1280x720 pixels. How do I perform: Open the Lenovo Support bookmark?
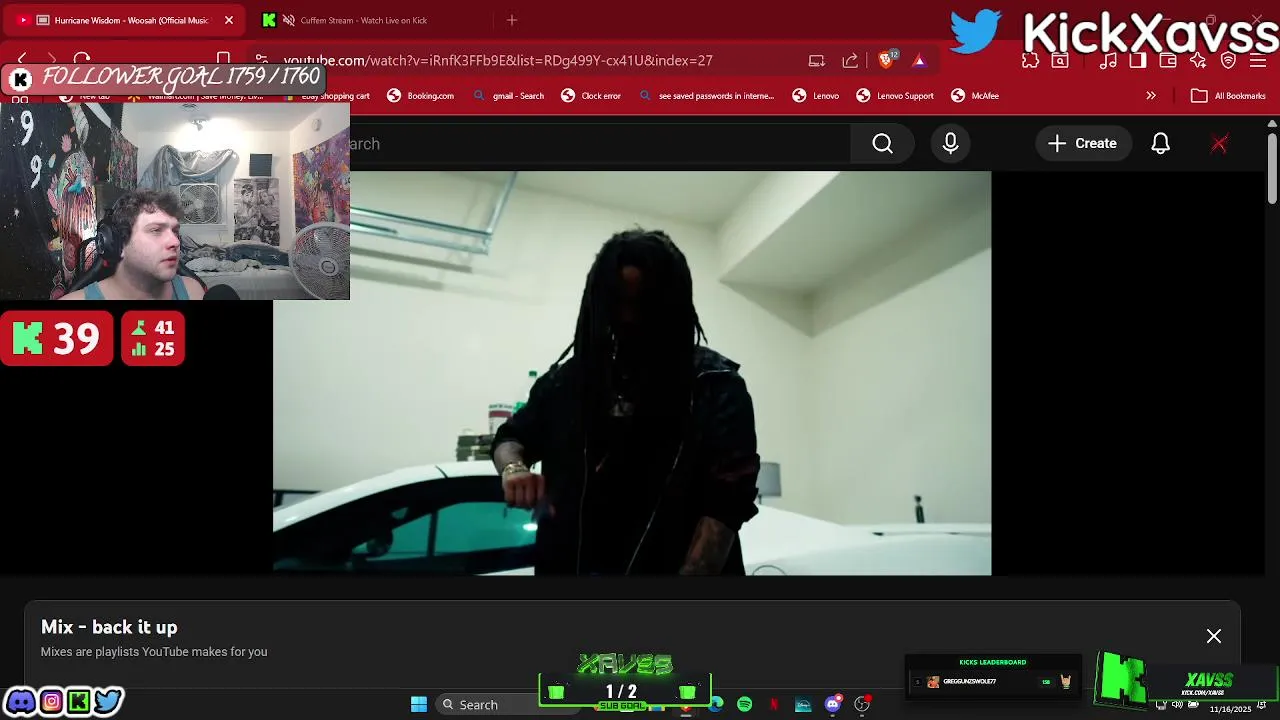(895, 96)
